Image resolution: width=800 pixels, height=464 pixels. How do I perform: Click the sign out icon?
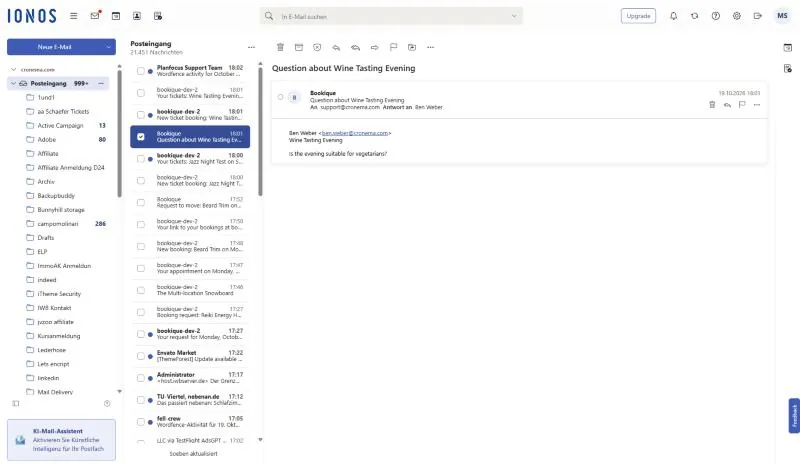[758, 16]
